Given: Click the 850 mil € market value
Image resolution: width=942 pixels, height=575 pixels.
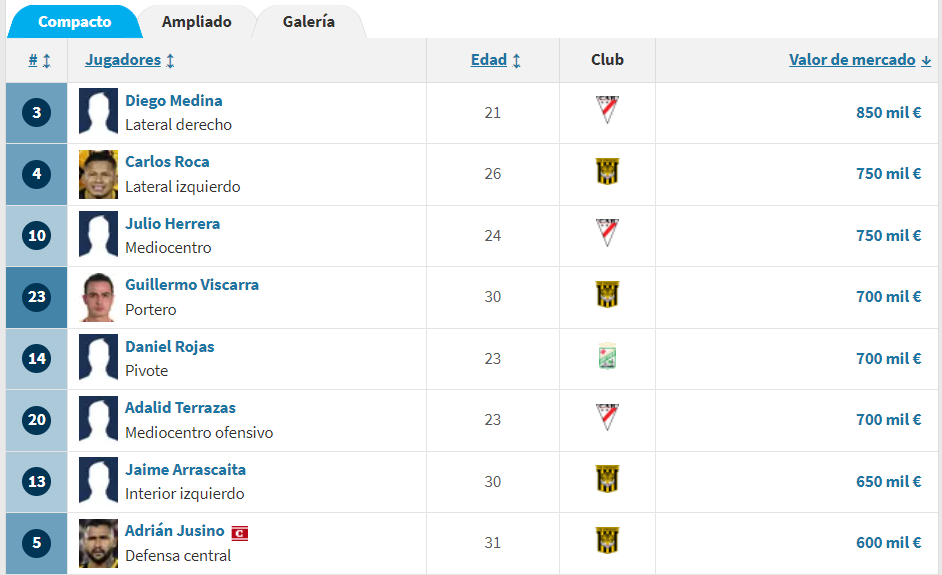Looking at the screenshot, I should (x=889, y=112).
